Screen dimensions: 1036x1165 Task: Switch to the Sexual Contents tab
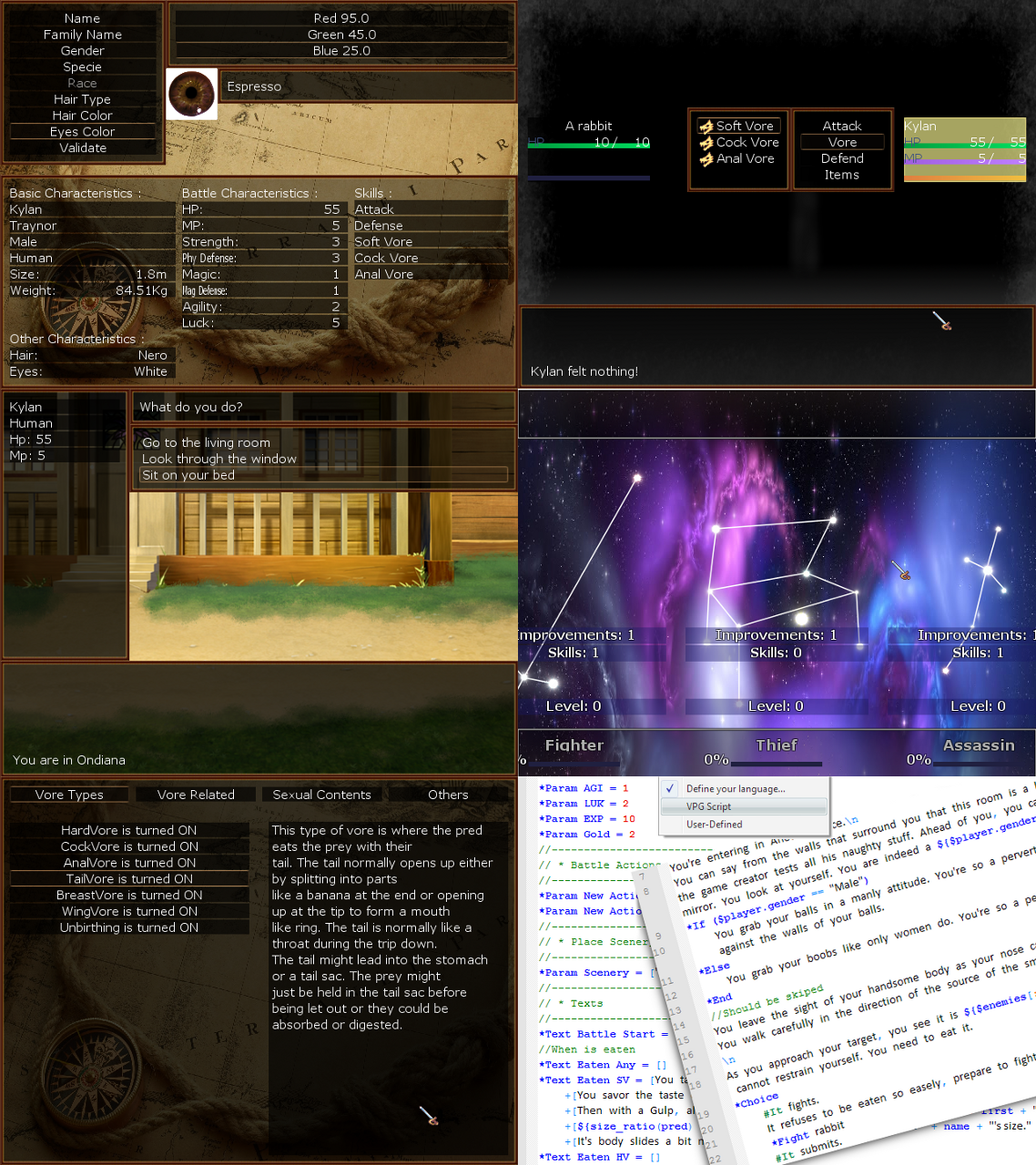322,795
